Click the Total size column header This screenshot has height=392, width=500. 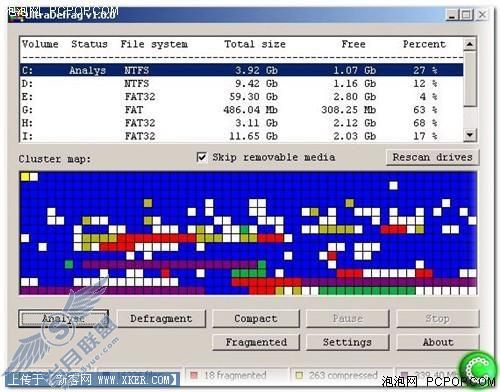pyautogui.click(x=255, y=44)
